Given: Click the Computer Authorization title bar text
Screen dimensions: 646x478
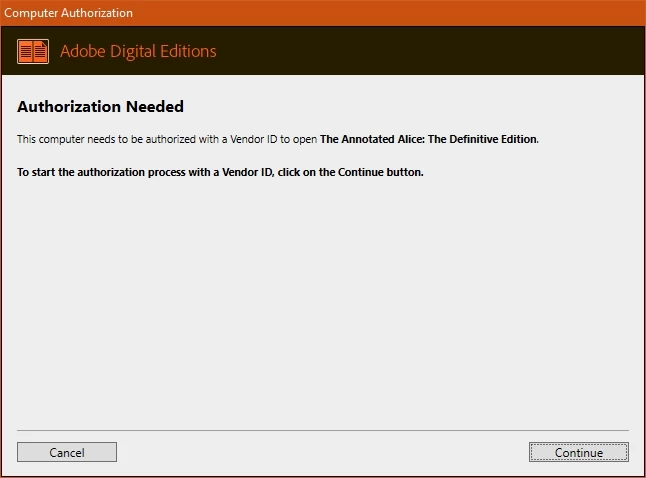Looking at the screenshot, I should point(68,13).
